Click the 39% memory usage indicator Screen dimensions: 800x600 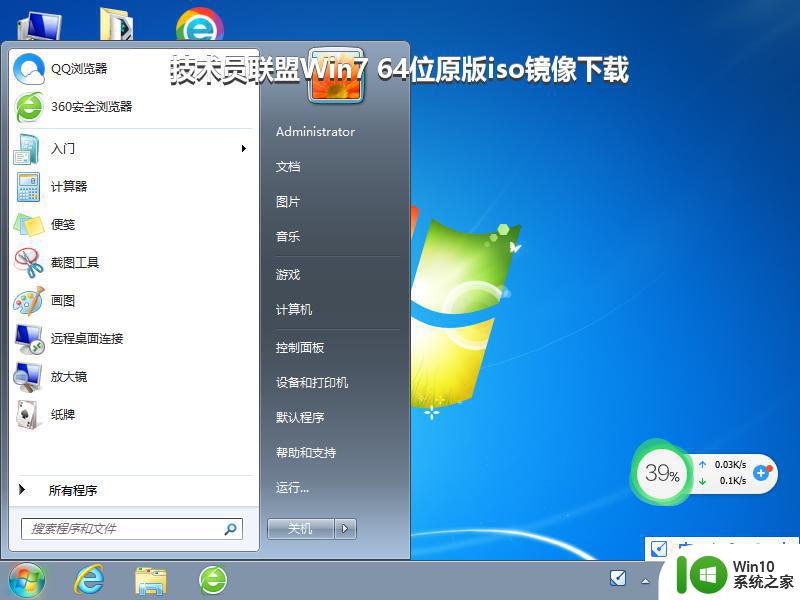pyautogui.click(x=661, y=474)
